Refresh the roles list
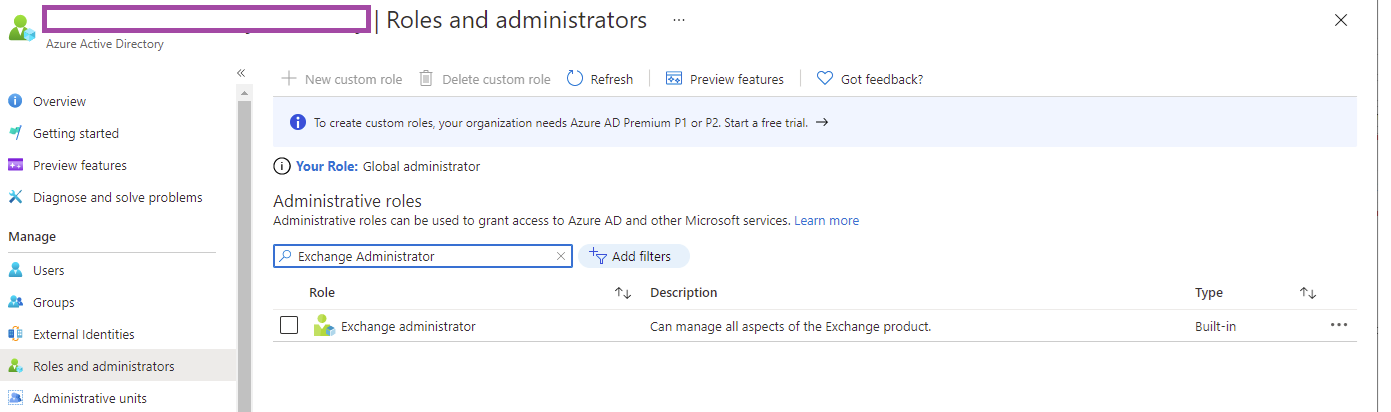The width and height of the screenshot is (1391, 412). click(600, 79)
